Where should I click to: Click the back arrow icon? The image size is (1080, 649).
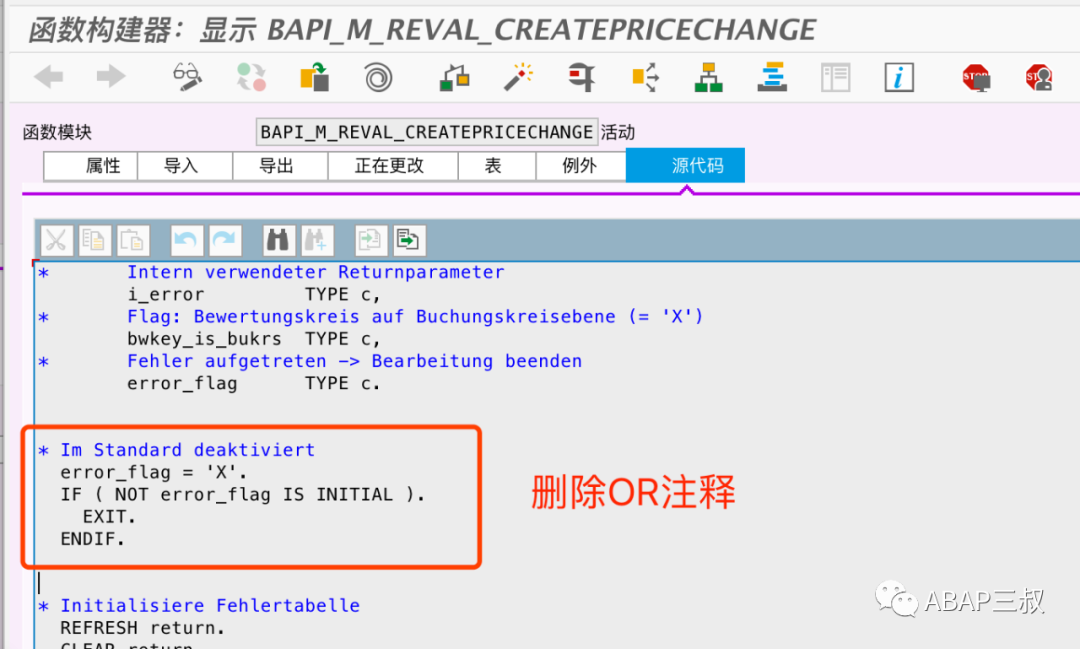[49, 76]
